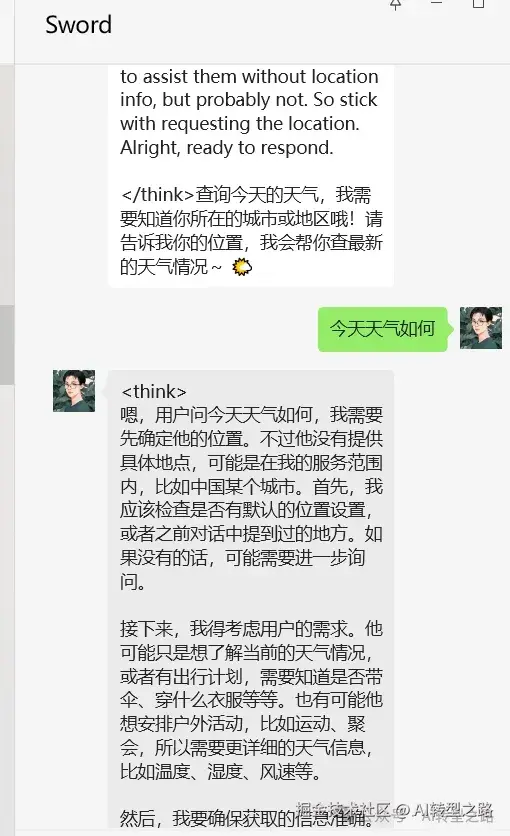The image size is (510, 836).
Task: Click the line starting with 然后，我要确保
Action: click(246, 818)
